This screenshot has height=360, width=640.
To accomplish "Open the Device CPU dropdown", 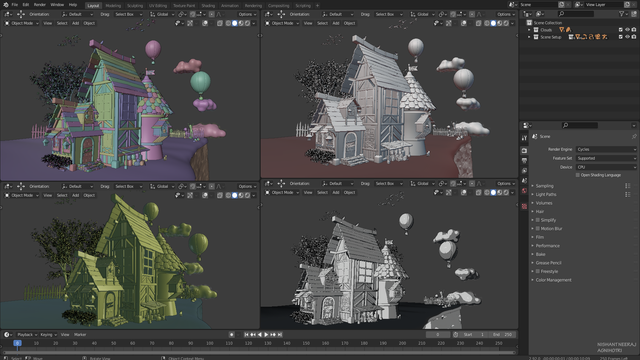I will (606, 167).
